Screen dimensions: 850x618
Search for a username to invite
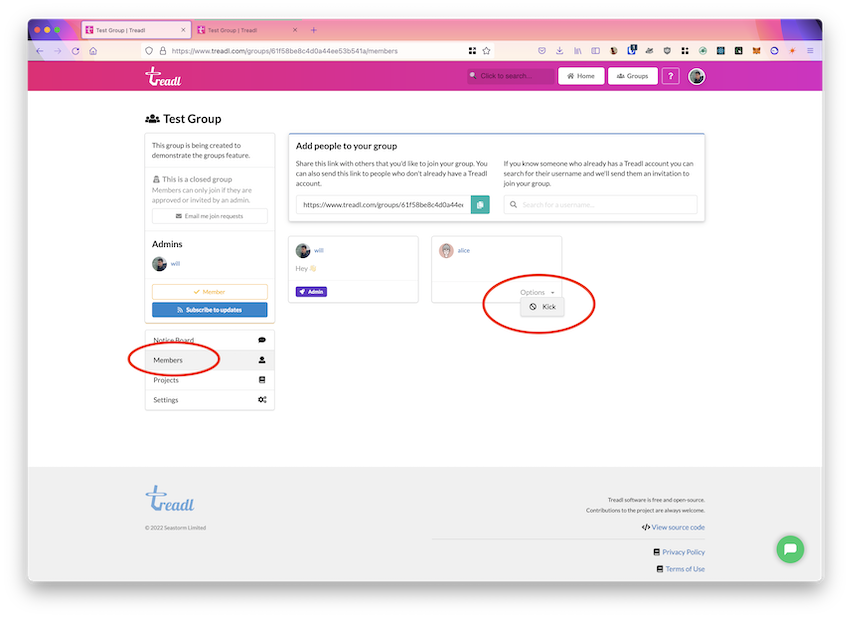click(600, 205)
